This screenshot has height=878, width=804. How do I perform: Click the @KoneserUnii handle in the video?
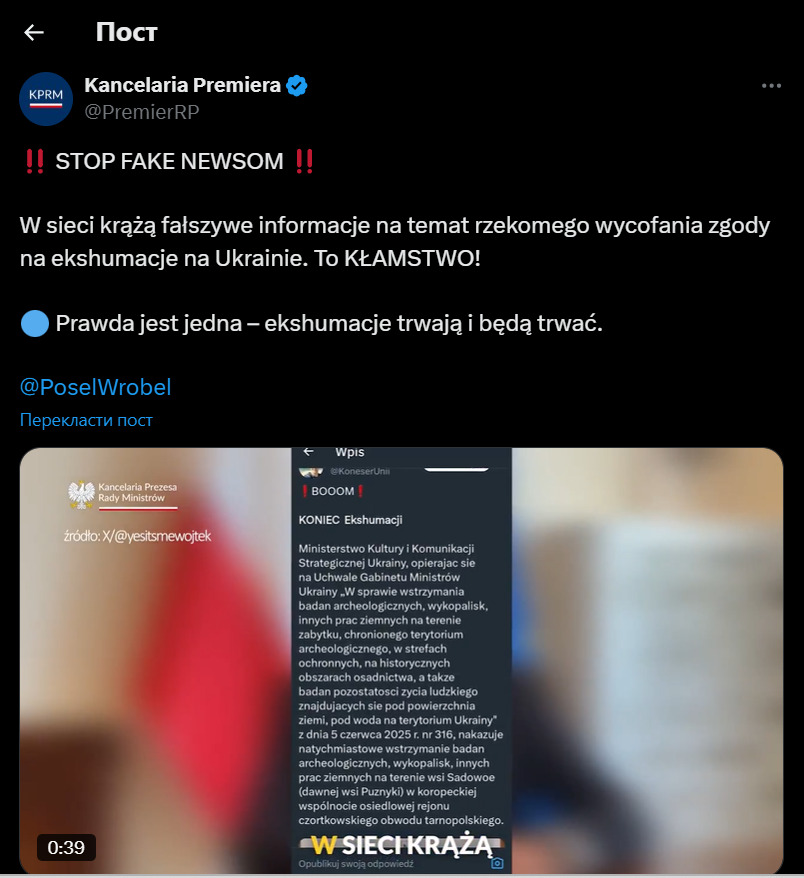tap(359, 471)
